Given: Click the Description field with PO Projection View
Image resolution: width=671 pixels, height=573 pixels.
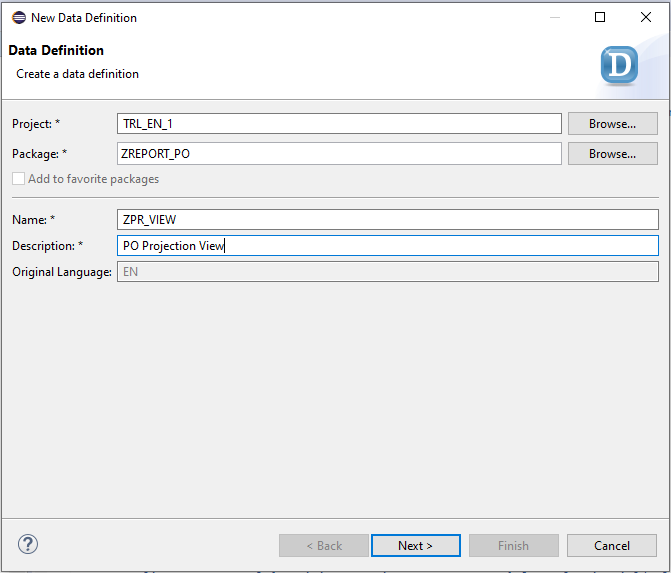Looking at the screenshot, I should pos(388,246).
